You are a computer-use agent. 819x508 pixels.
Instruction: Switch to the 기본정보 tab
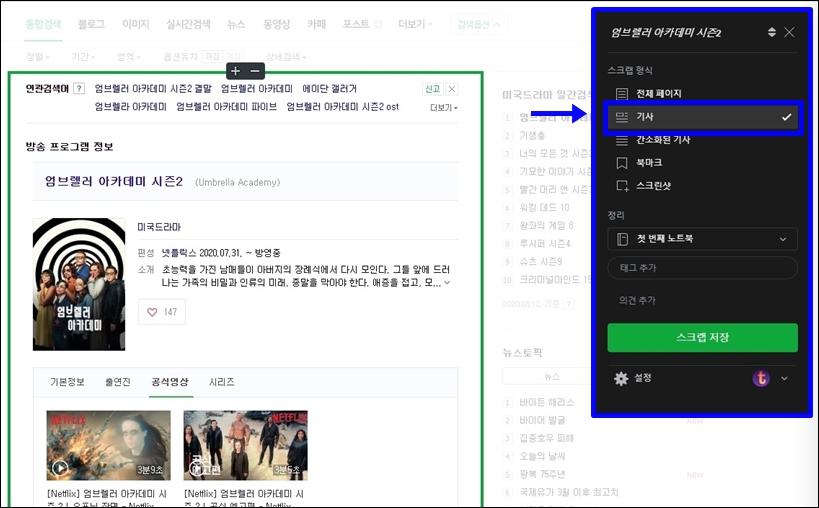point(67,382)
